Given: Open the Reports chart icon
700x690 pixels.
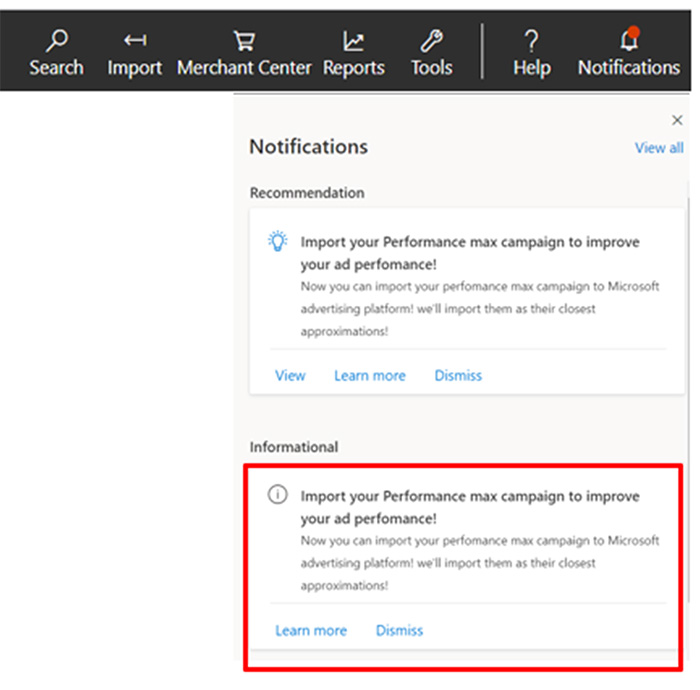Looking at the screenshot, I should coord(354,41).
